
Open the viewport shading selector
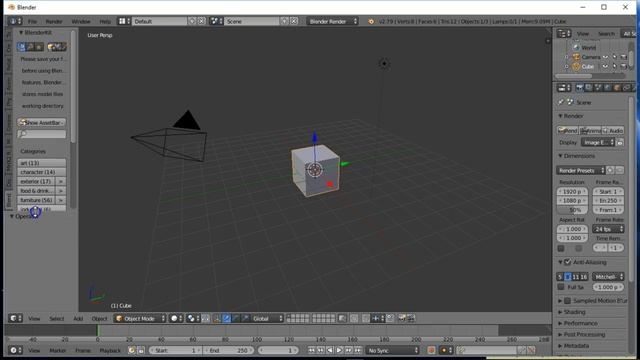(176, 318)
